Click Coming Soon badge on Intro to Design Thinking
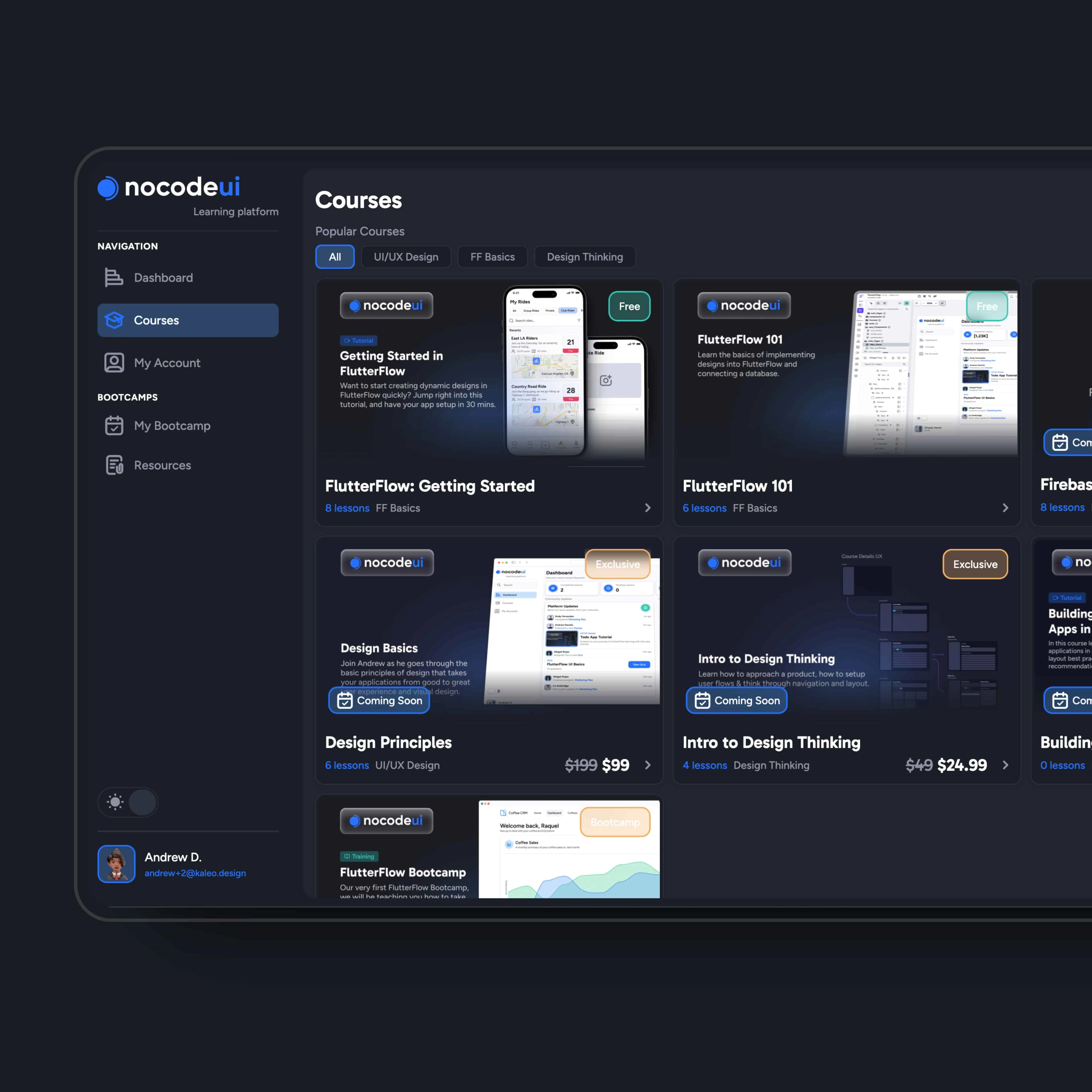 pos(737,700)
